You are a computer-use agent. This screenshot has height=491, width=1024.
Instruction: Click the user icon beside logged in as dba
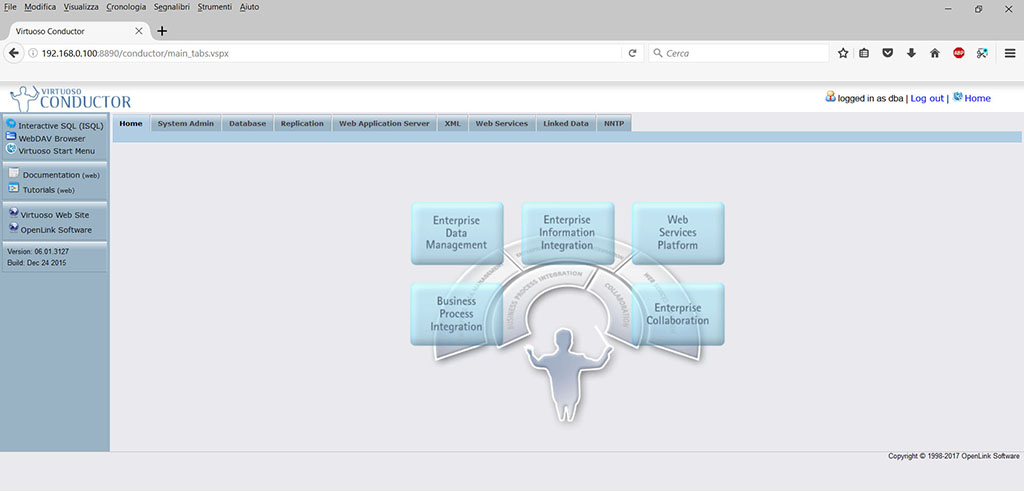[830, 97]
